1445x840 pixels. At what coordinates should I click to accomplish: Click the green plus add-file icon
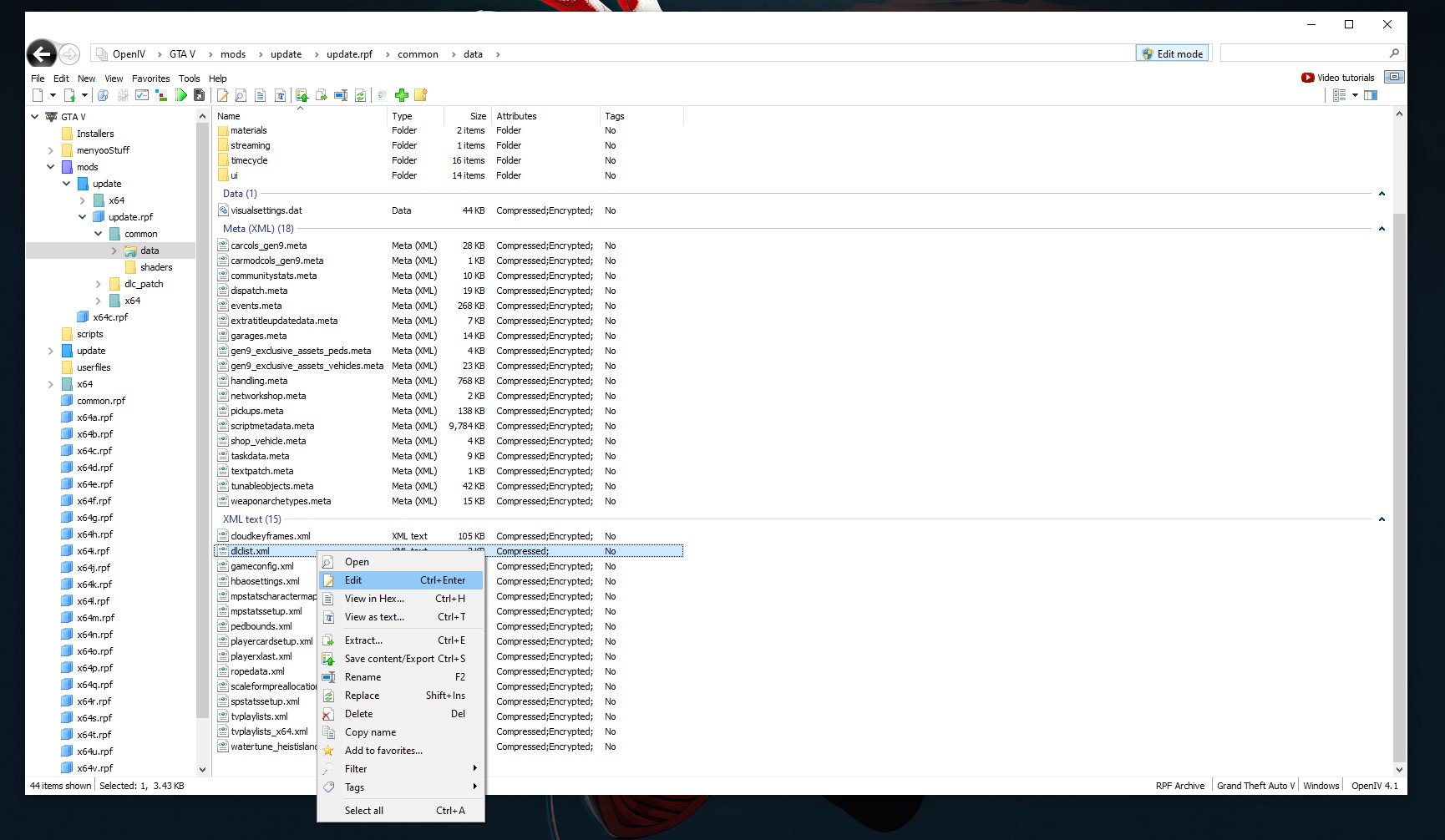click(401, 95)
